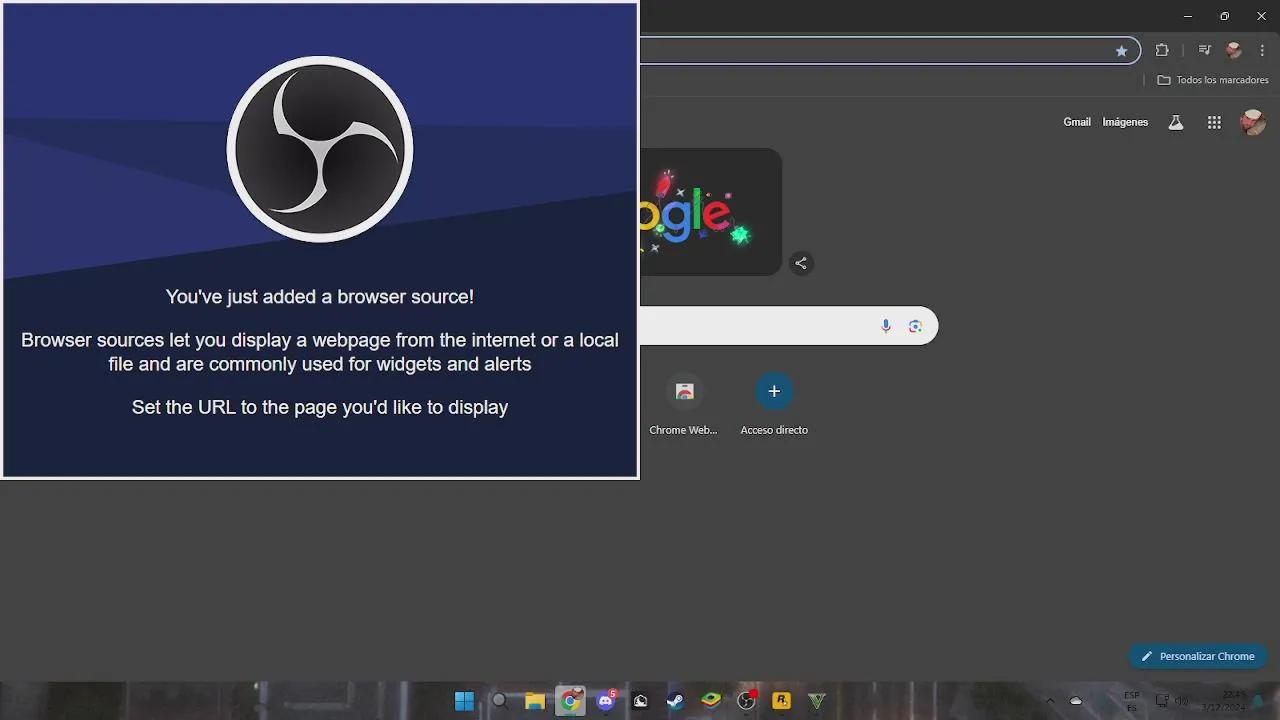Screen dimensions: 1280x720
Task: Switch to Chrome in the taskbar
Action: (x=570, y=701)
